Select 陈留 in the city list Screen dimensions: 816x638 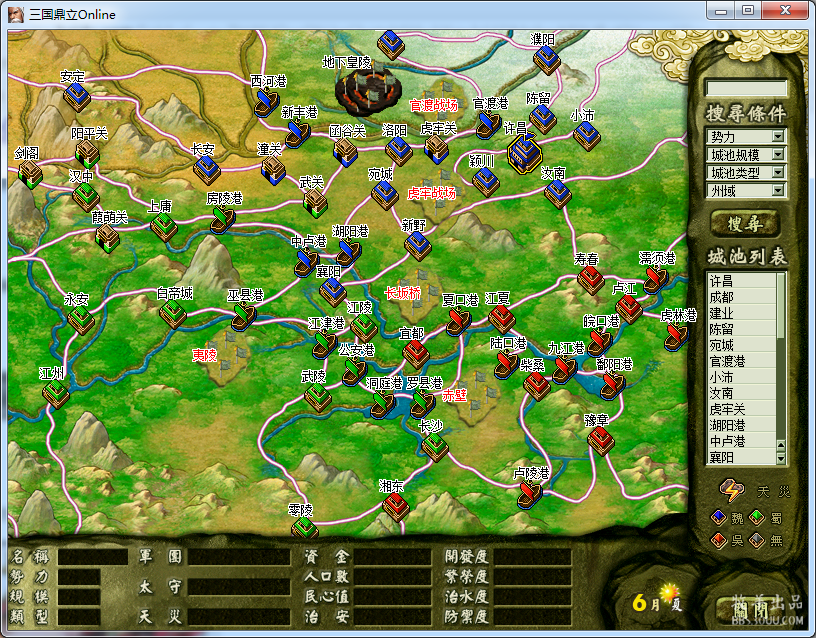pos(742,329)
